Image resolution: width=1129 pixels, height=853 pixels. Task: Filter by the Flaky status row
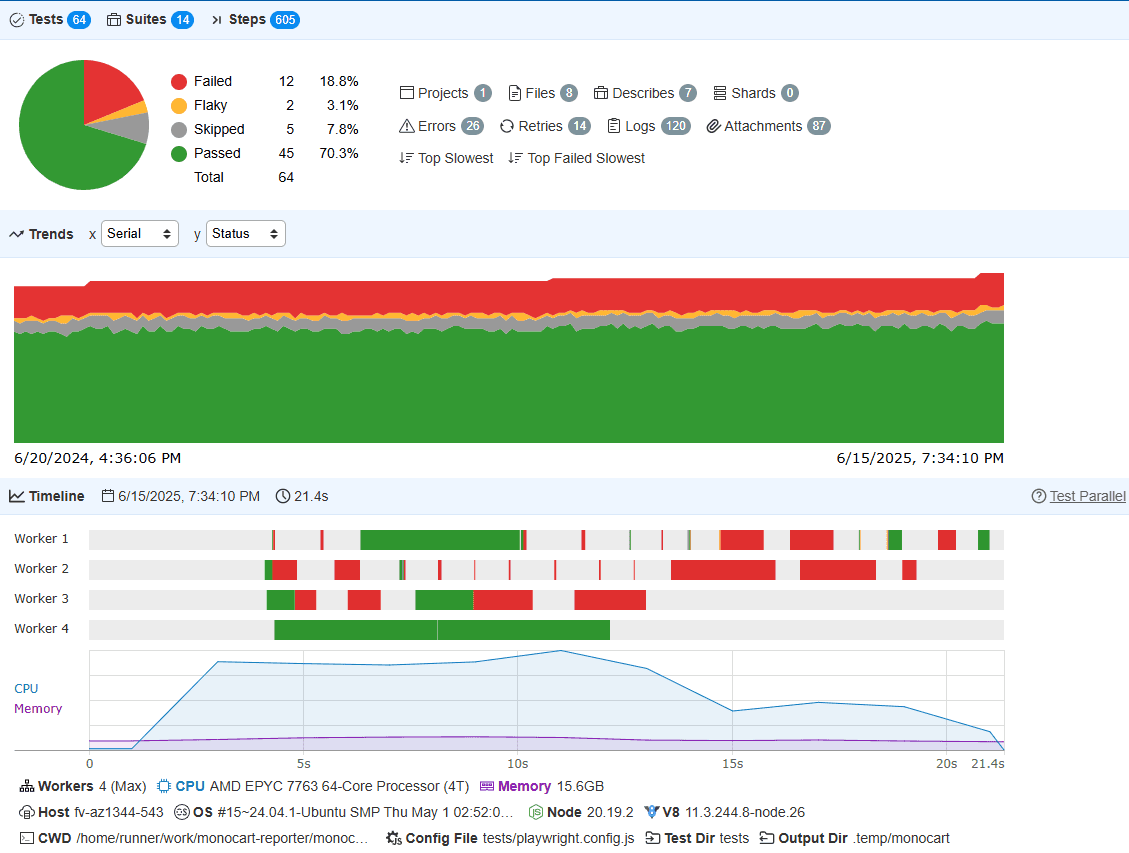pyautogui.click(x=210, y=106)
